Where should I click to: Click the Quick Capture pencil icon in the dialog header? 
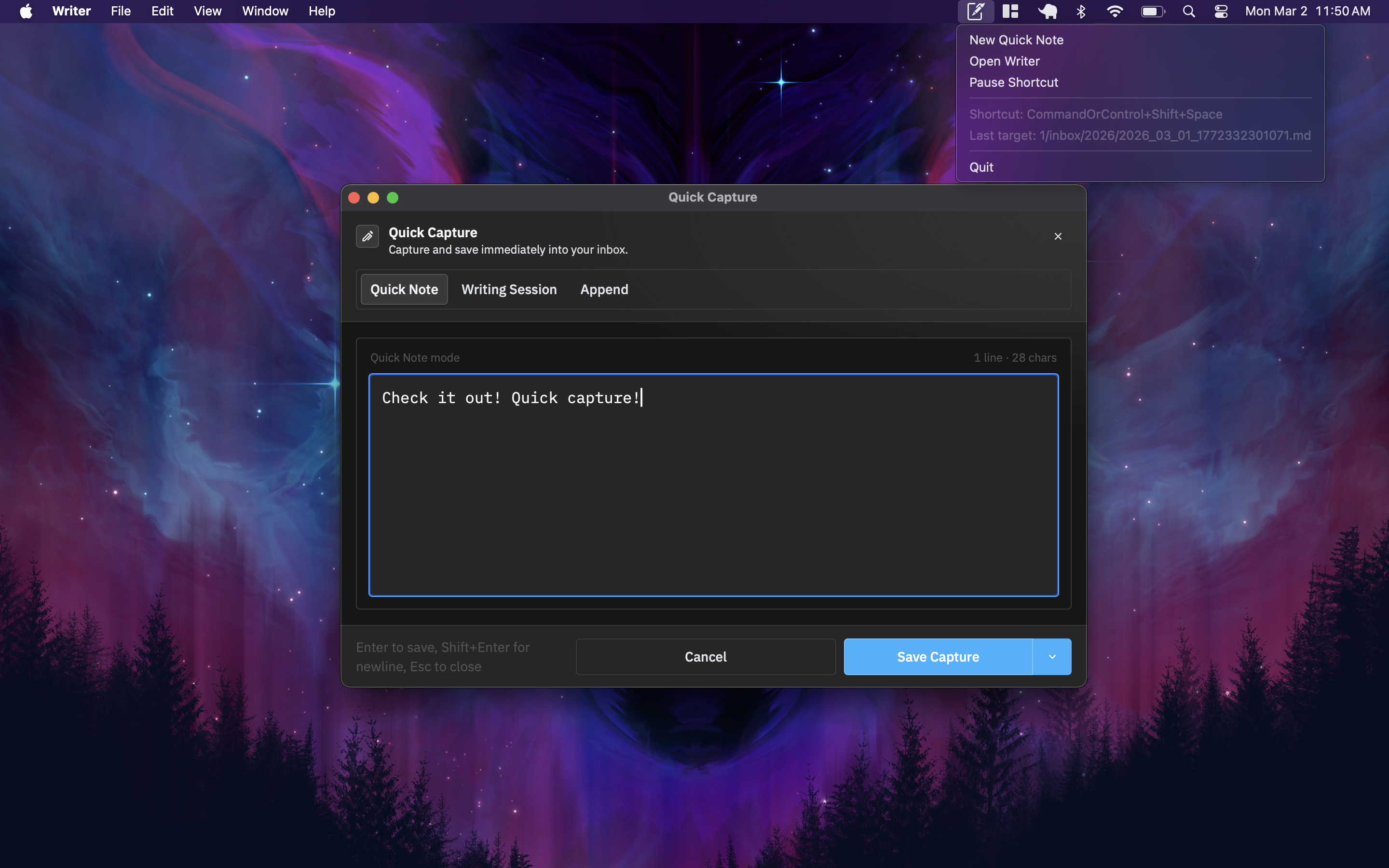(368, 236)
